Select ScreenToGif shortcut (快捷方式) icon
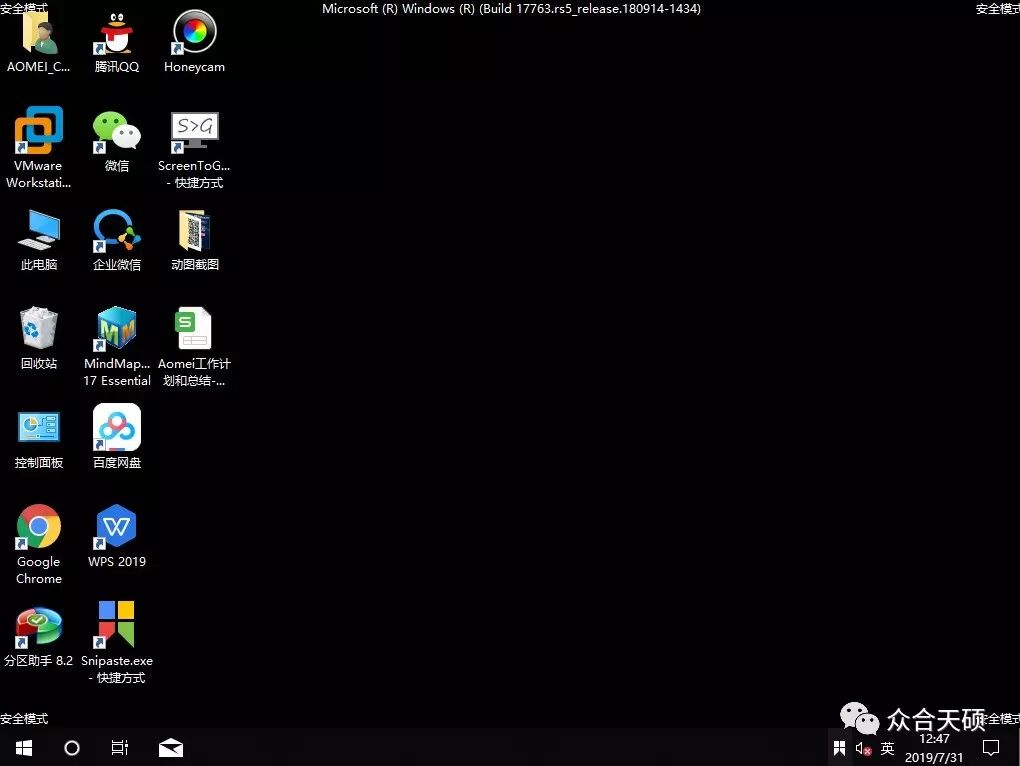Viewport: 1020px width, 766px height. click(x=194, y=133)
